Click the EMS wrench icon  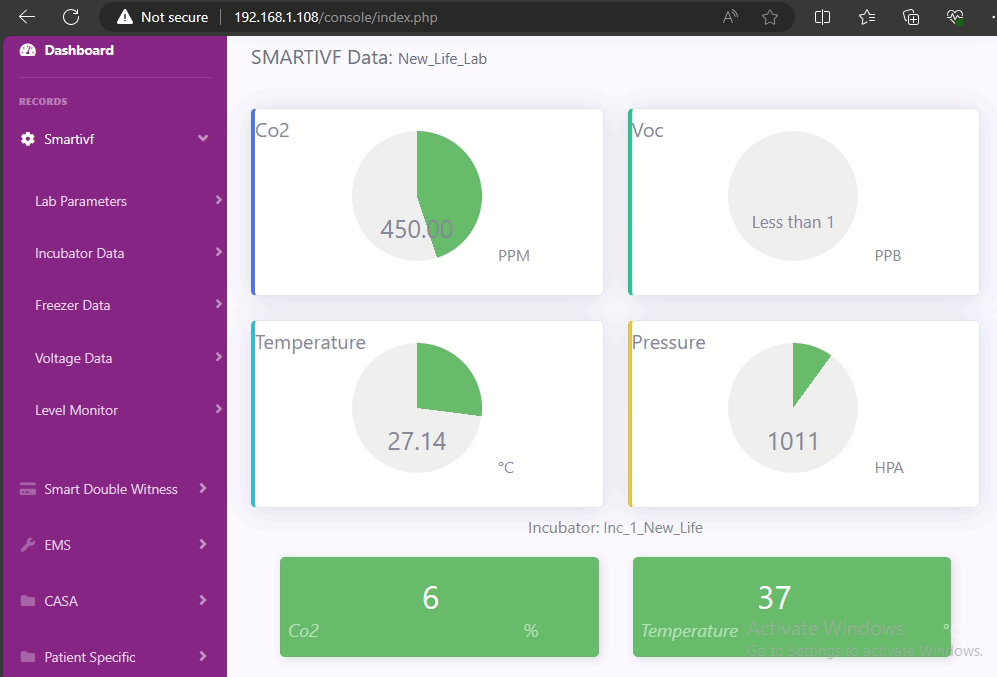tap(28, 545)
